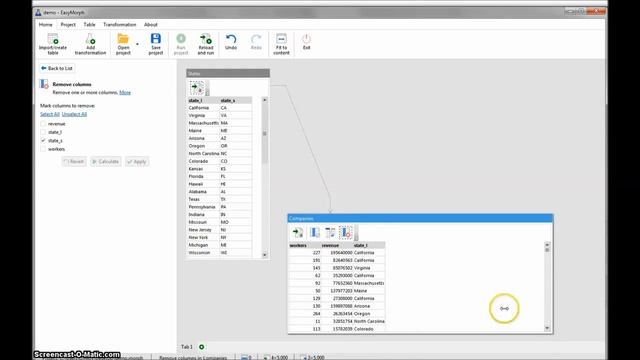This screenshot has height=360, width=640.
Task: Click Import/create table icon
Action: pos(53,39)
